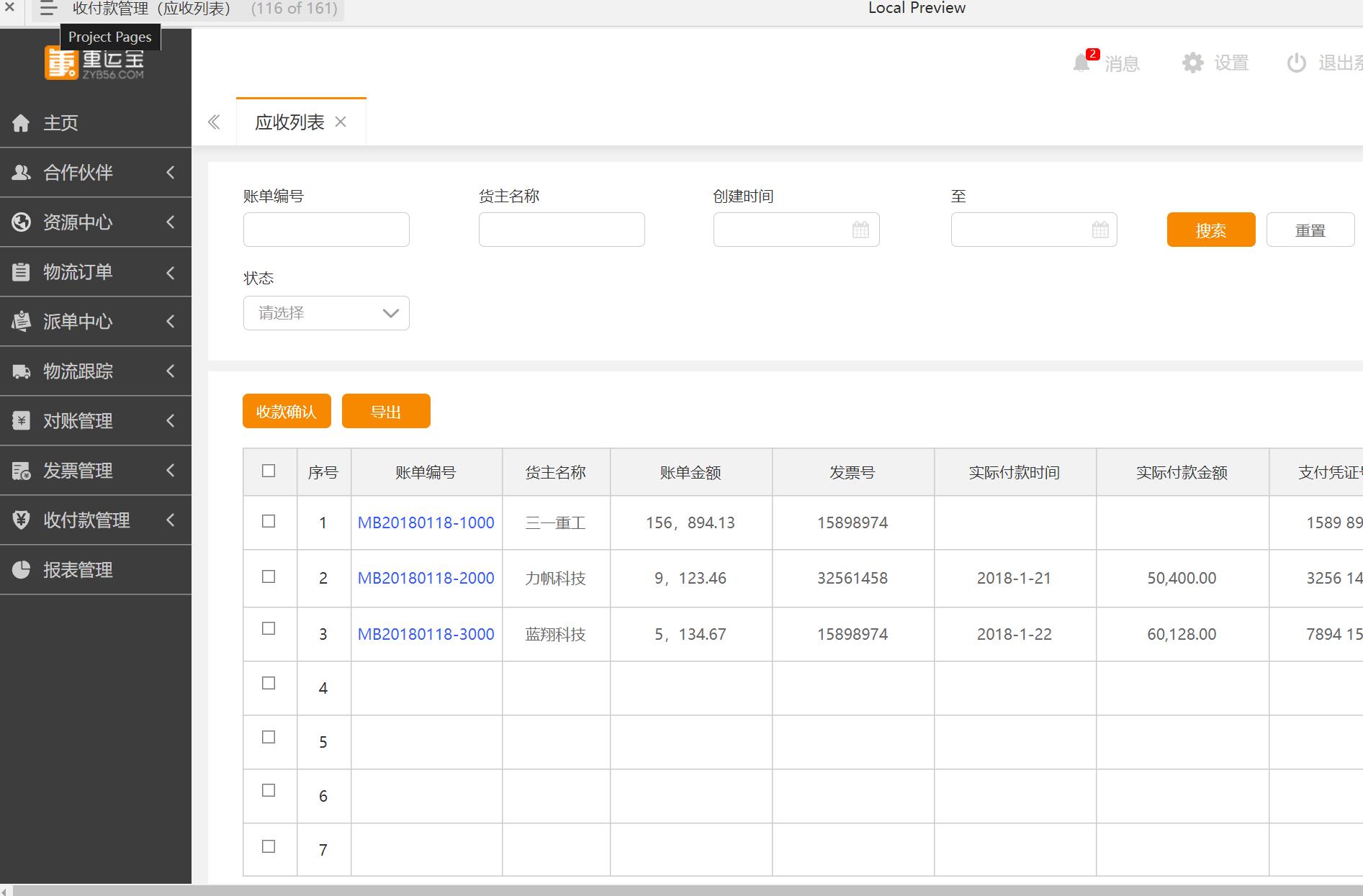Expand the 收付款管理 menu chevron

coord(171,520)
